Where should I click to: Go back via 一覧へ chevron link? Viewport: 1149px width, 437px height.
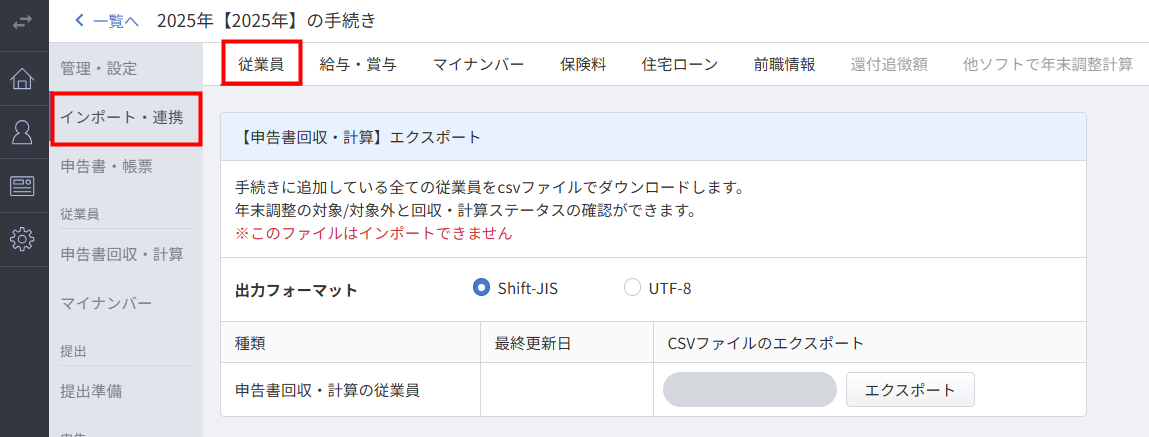106,20
